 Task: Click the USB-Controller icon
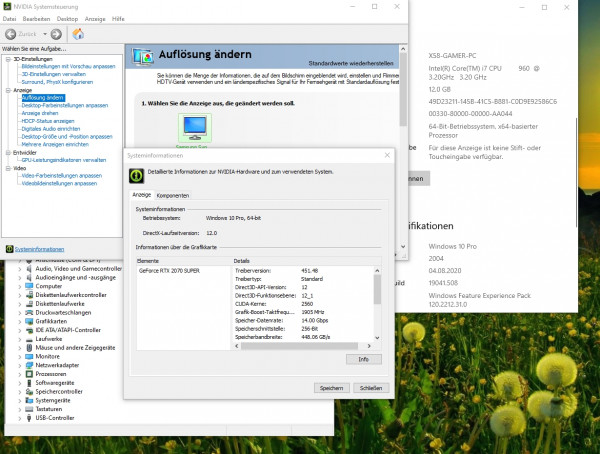29,418
